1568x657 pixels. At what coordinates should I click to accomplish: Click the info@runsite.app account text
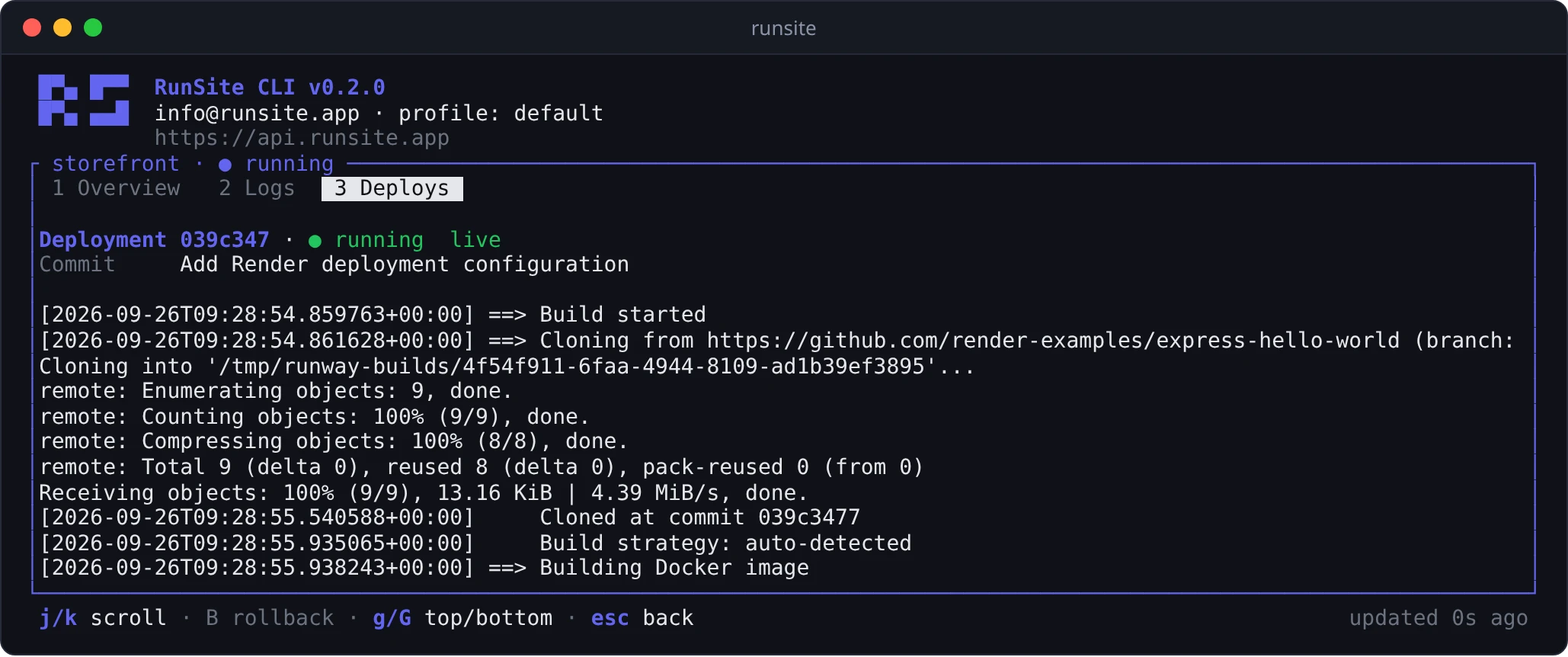pyautogui.click(x=257, y=113)
